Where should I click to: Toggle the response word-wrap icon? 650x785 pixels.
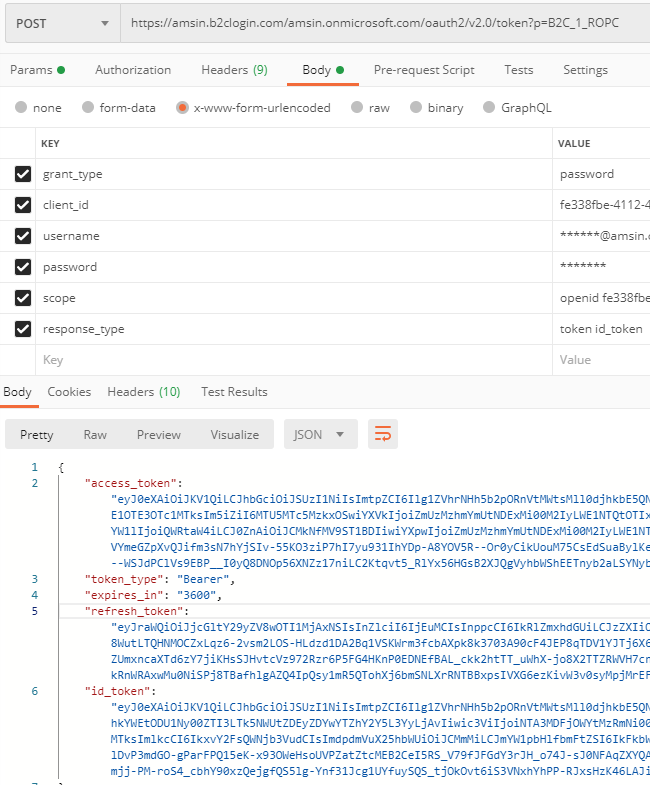pyautogui.click(x=383, y=434)
